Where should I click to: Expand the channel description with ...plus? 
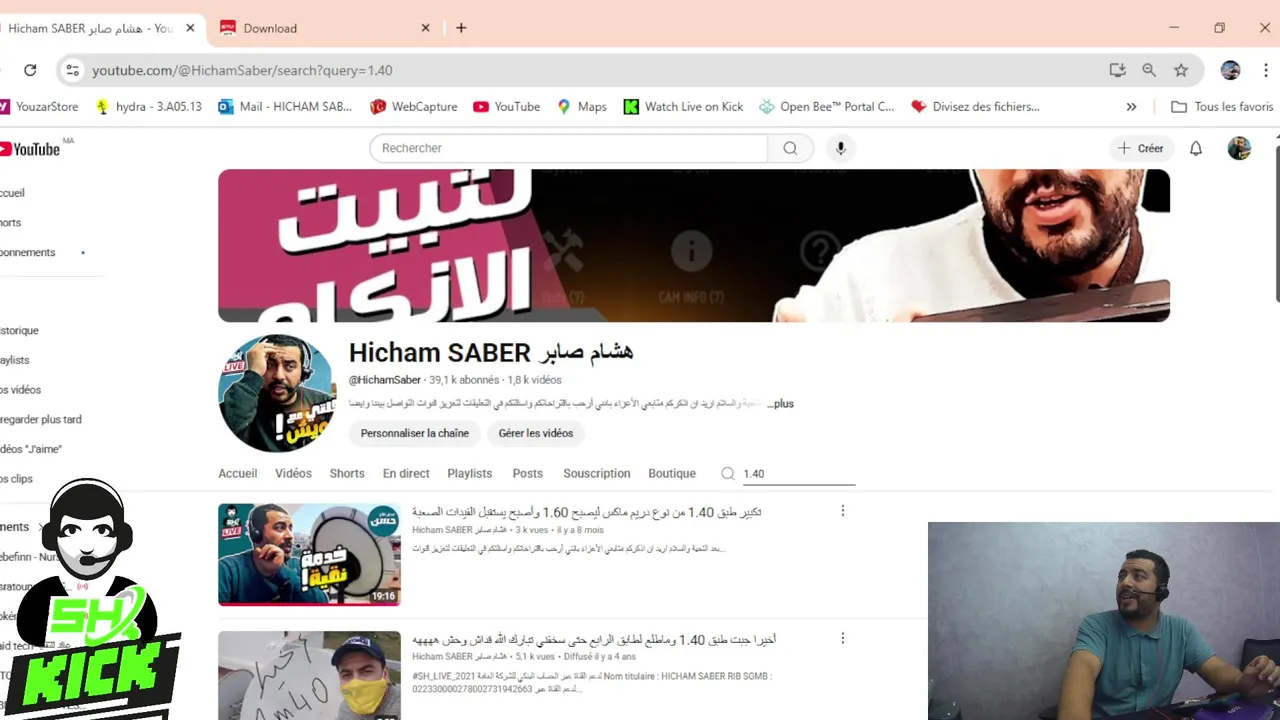coord(781,403)
